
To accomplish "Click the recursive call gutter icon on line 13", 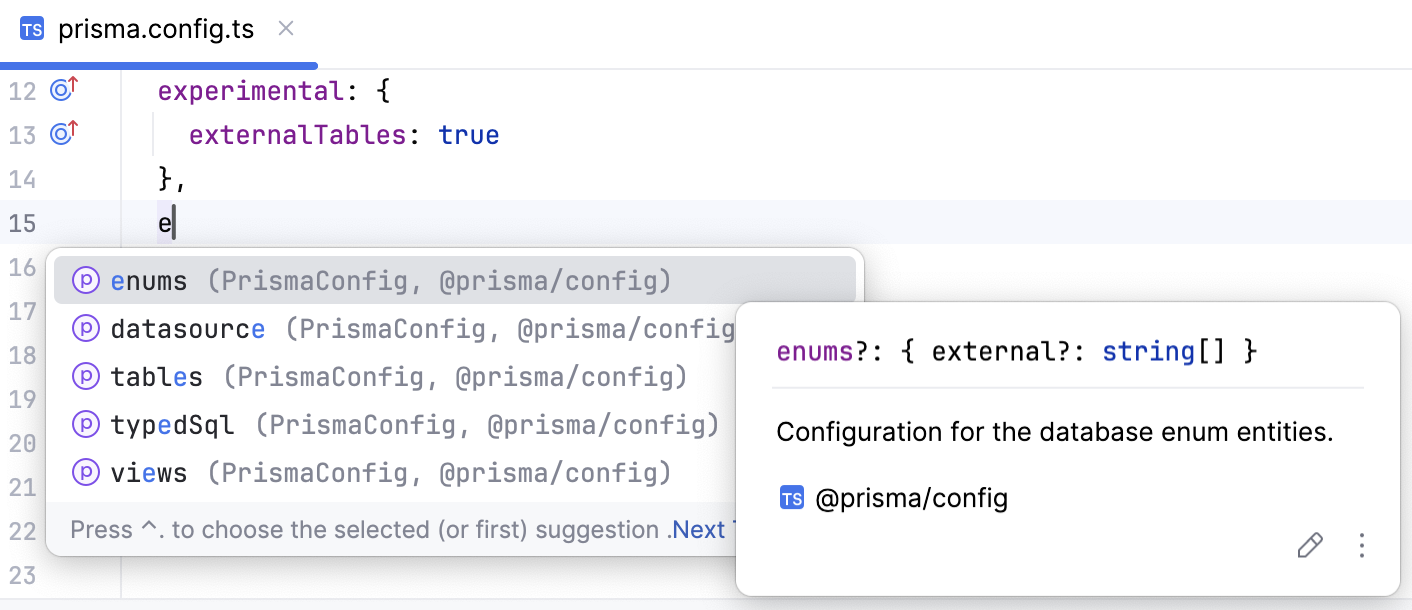I will click(61, 133).
